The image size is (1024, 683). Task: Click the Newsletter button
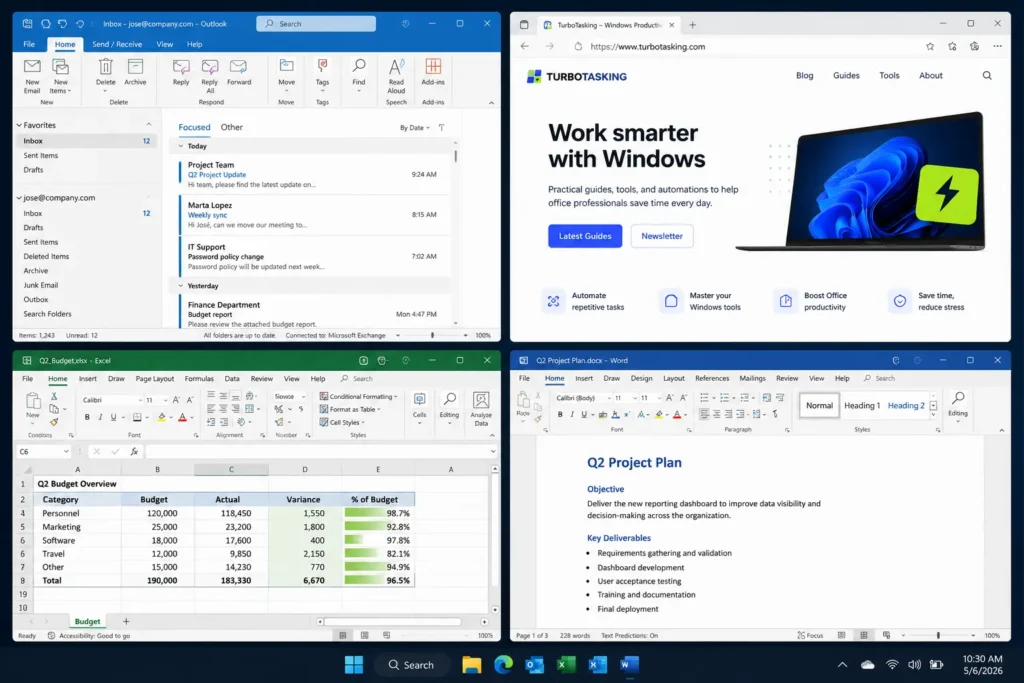pos(662,236)
